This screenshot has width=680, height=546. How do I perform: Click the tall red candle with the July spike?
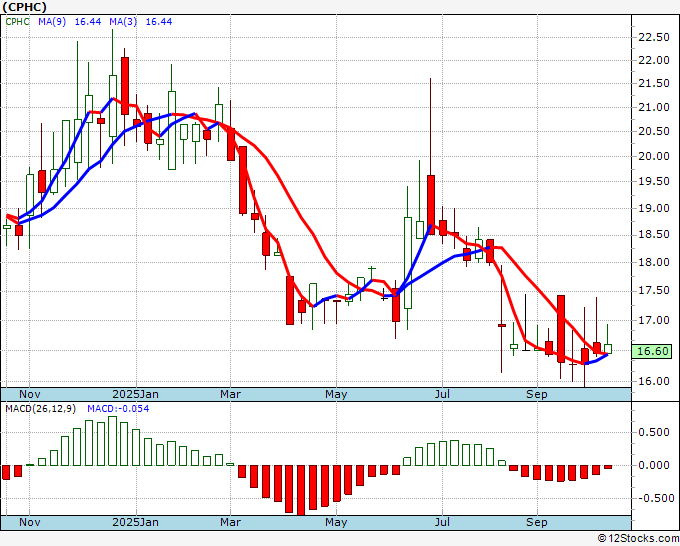tap(430, 203)
